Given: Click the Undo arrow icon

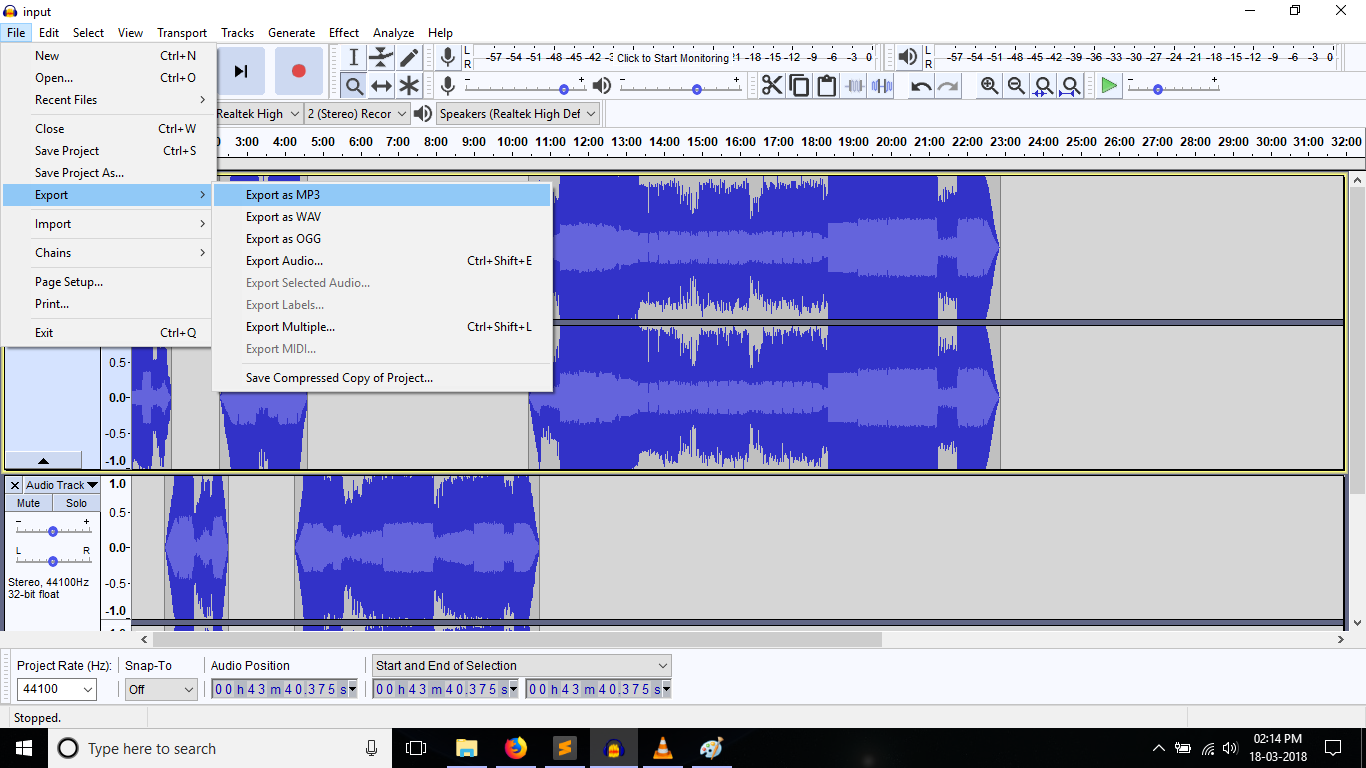Looking at the screenshot, I should pyautogui.click(x=920, y=86).
